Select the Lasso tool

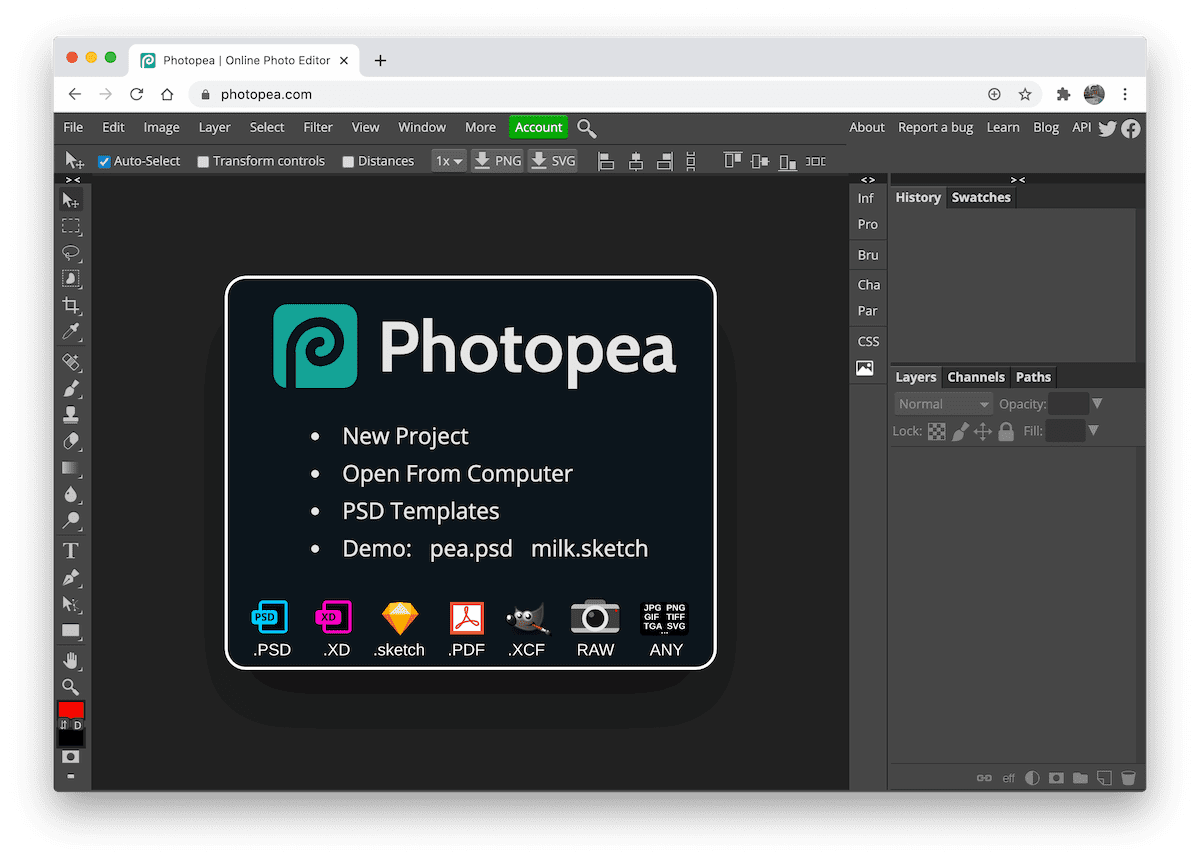click(71, 253)
